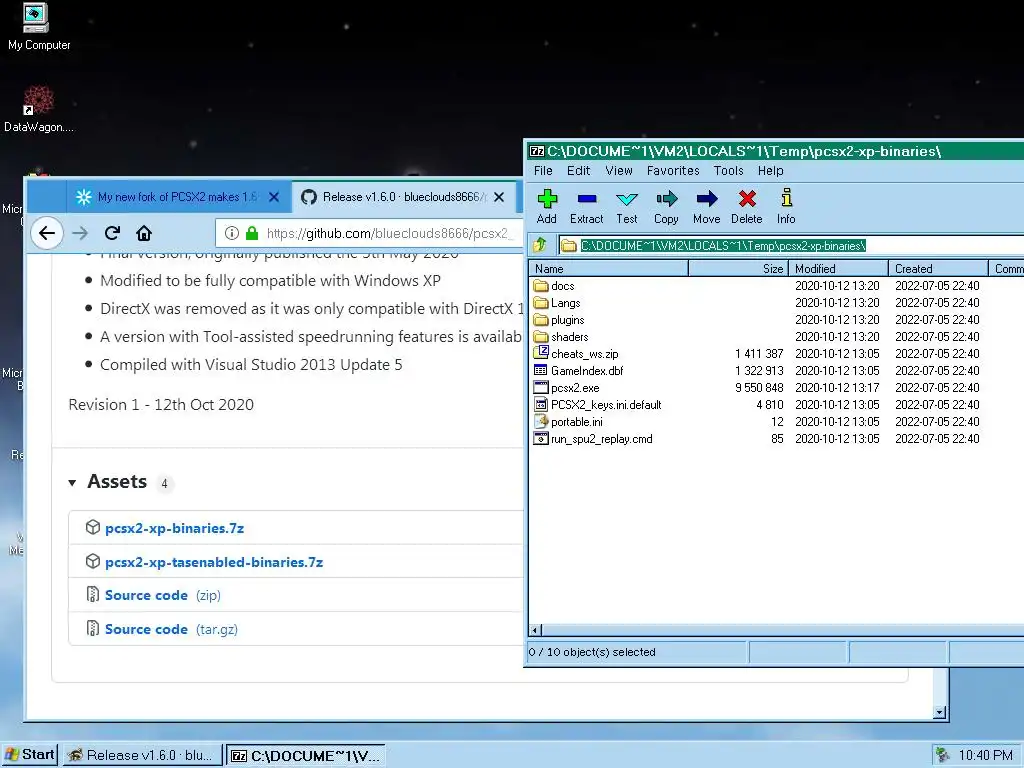Image resolution: width=1024 pixels, height=768 pixels.
Task: Click '0 / 10 object(s) selected' status
Action: [x=592, y=652]
